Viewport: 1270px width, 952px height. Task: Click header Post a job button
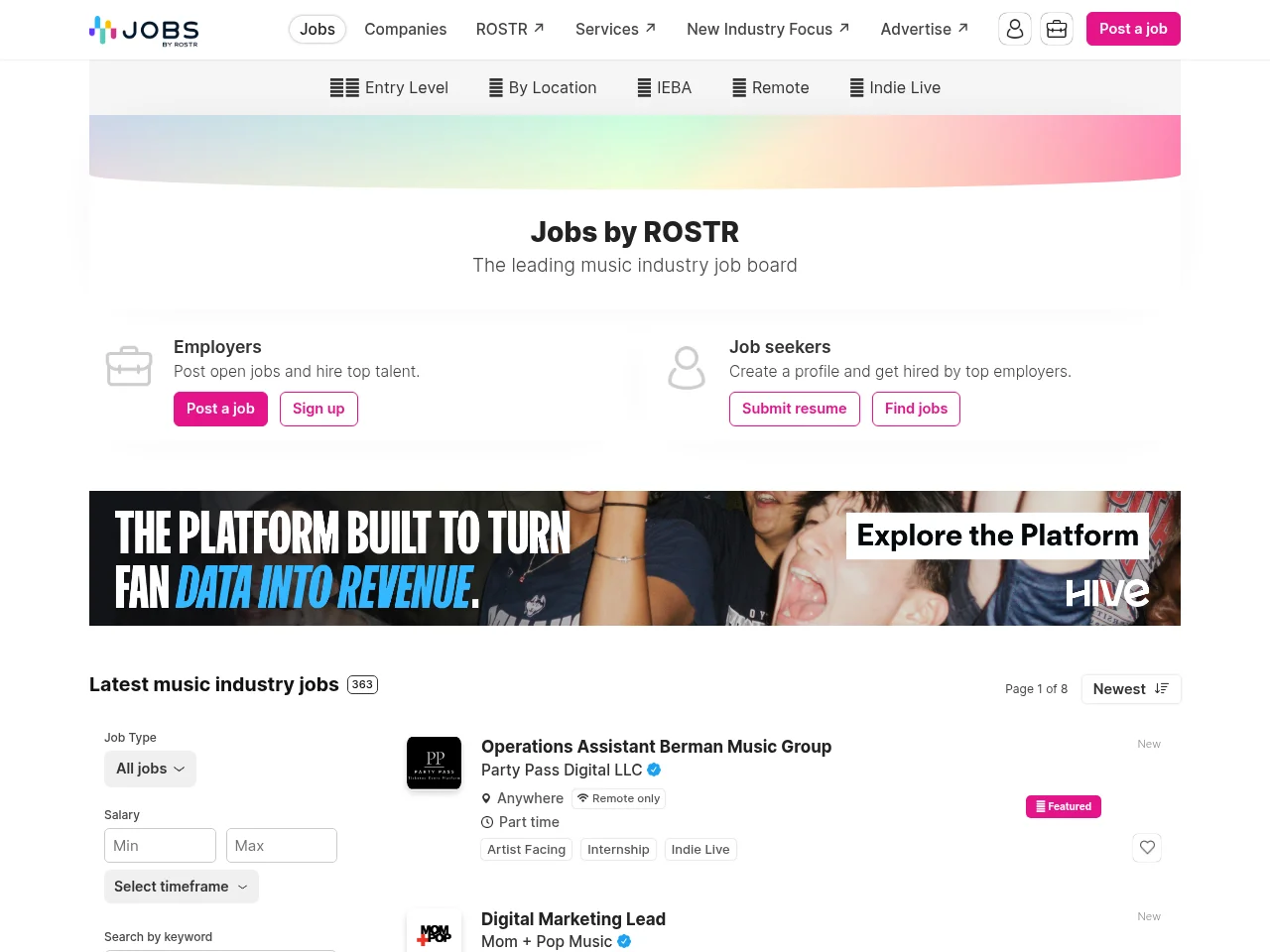click(1133, 29)
